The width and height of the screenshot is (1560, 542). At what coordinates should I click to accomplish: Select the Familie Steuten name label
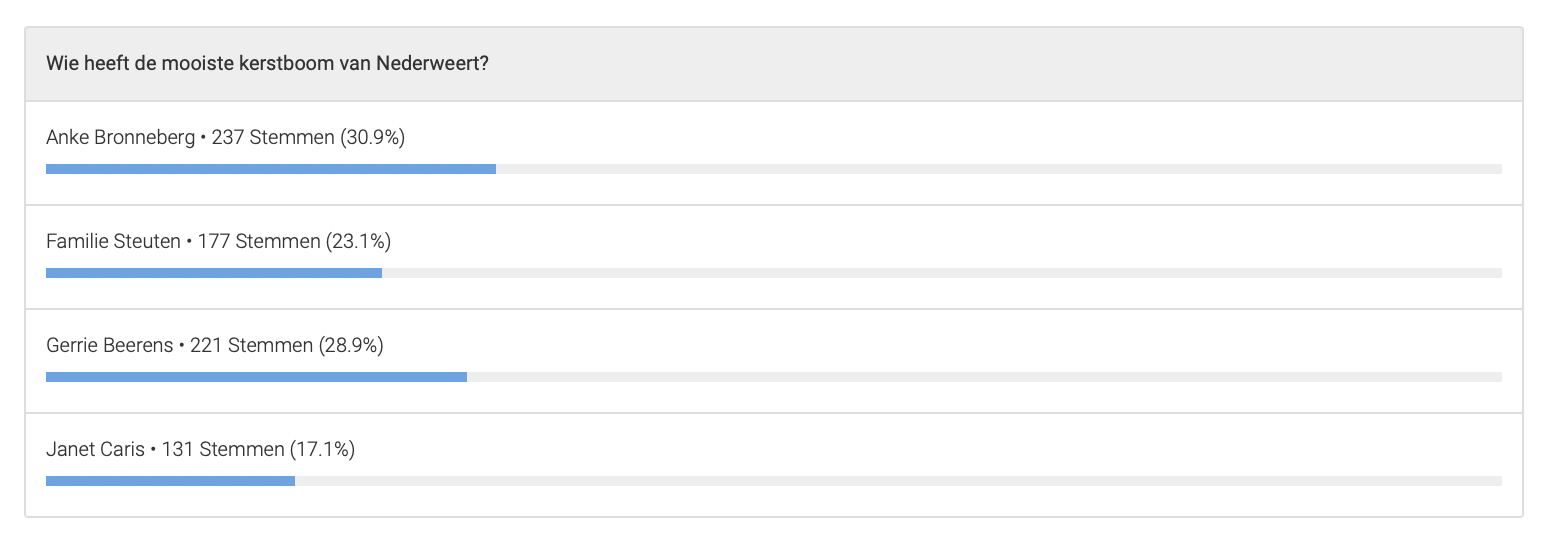coord(113,242)
